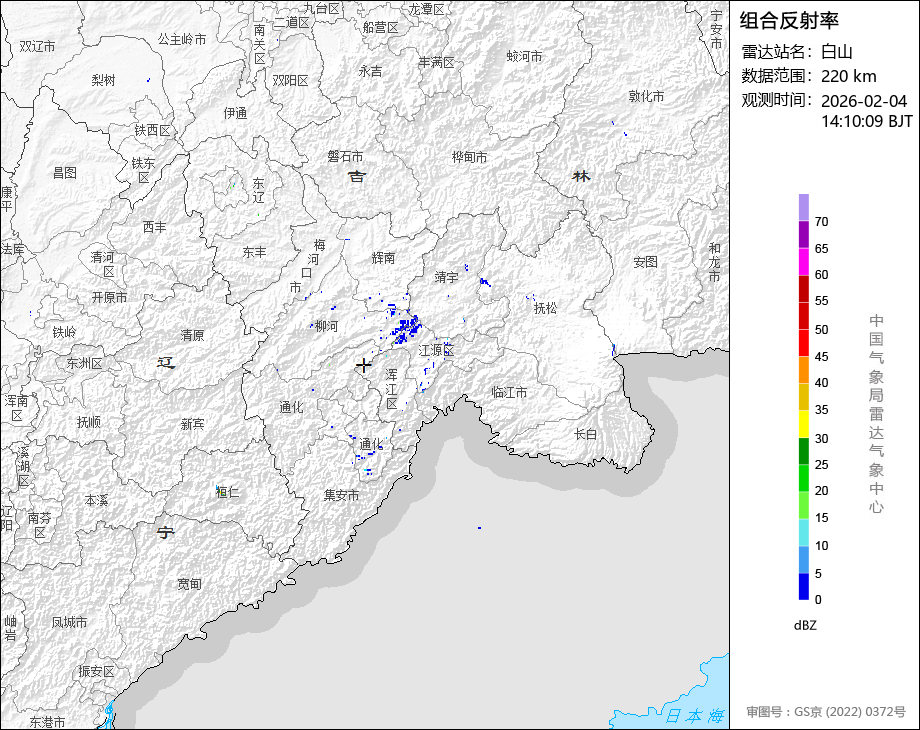Viewport: 920px width, 730px height.
Task: Click the black cross radar center marker
Action: click(364, 366)
